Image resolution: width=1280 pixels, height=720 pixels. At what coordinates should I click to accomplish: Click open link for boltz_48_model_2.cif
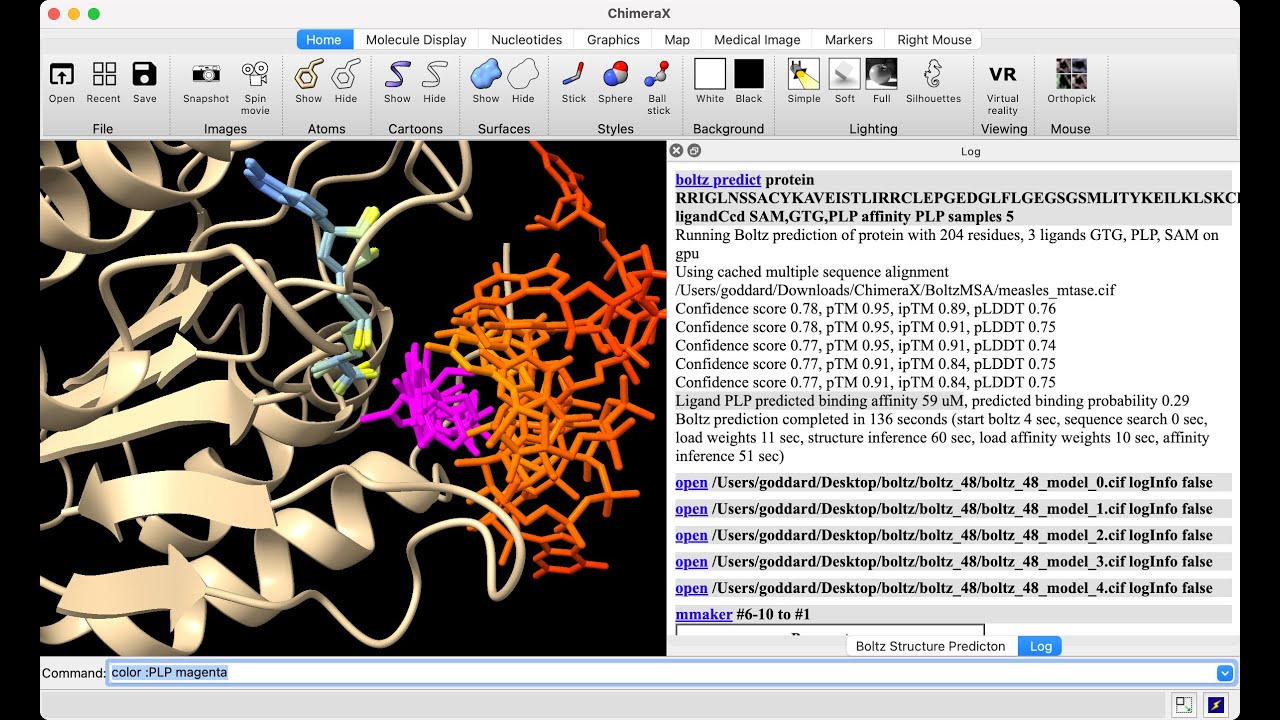tap(691, 535)
